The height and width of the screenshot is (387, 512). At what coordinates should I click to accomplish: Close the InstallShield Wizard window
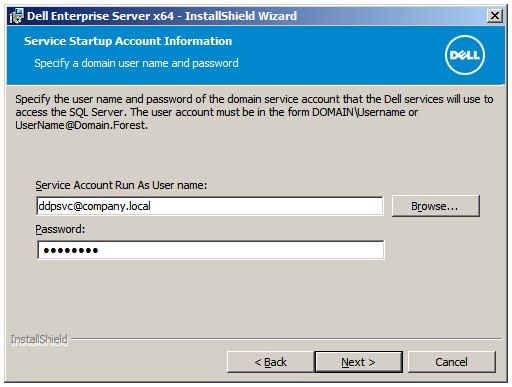(495, 16)
